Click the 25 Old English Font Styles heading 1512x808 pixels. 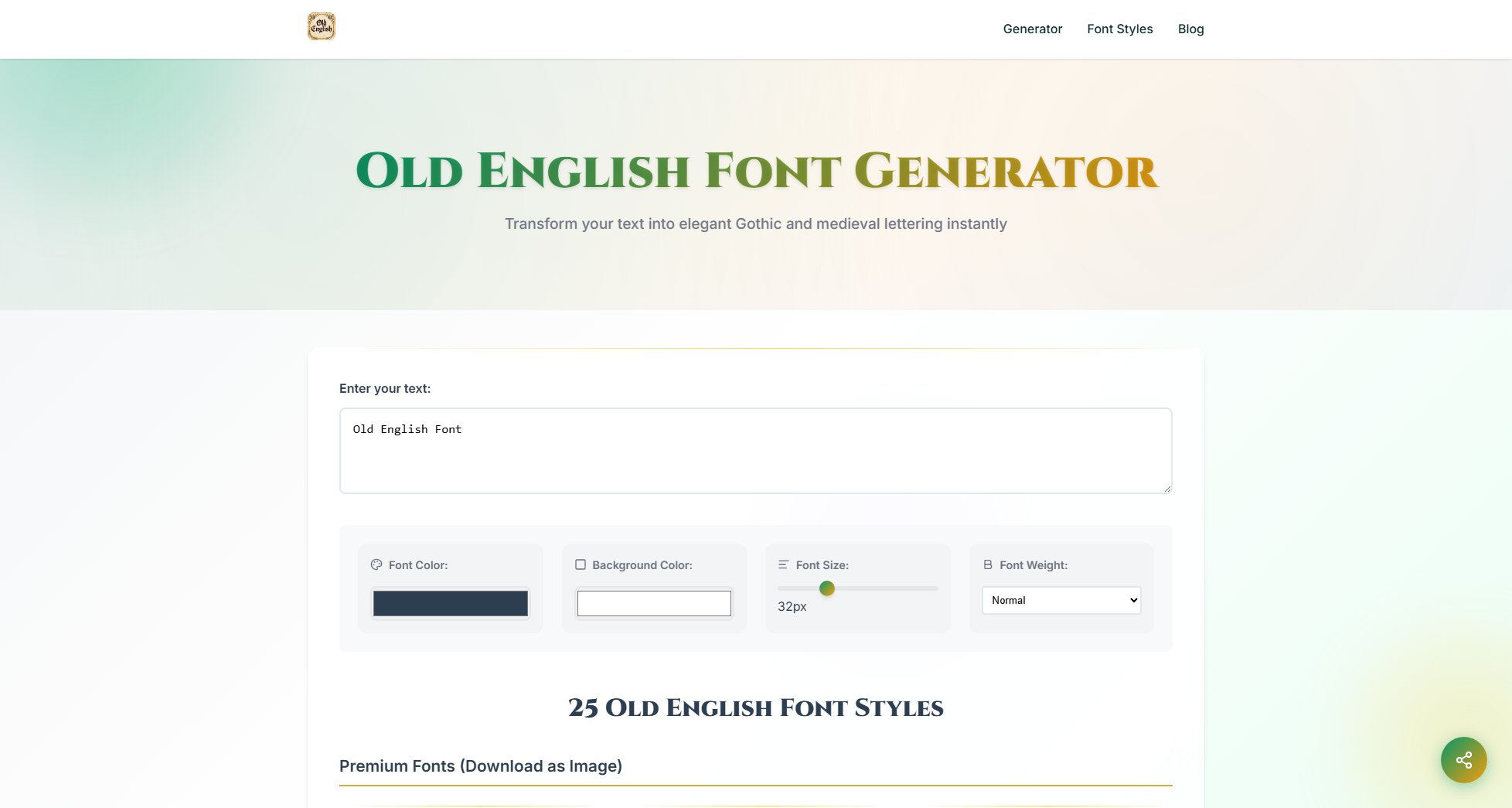coord(755,707)
